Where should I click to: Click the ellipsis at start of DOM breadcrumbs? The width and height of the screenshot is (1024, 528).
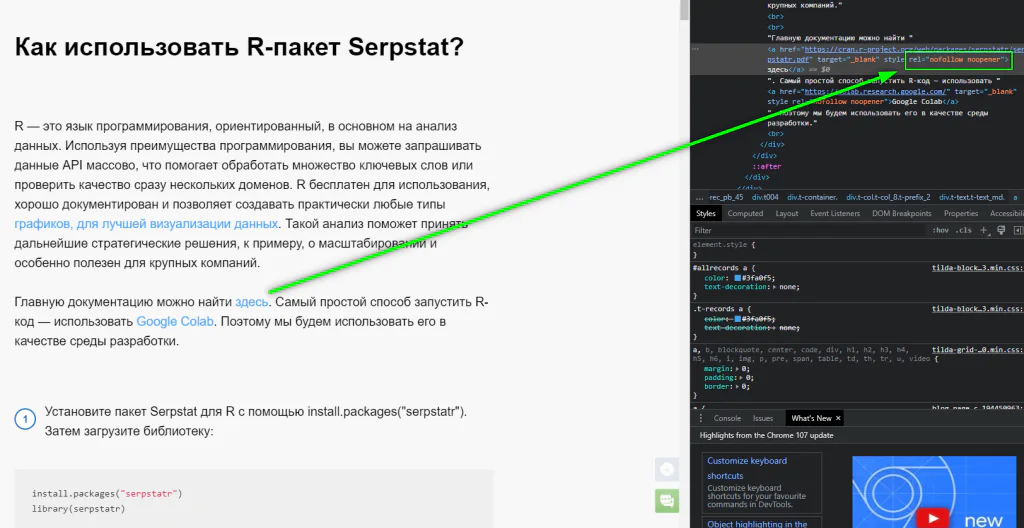point(699,197)
